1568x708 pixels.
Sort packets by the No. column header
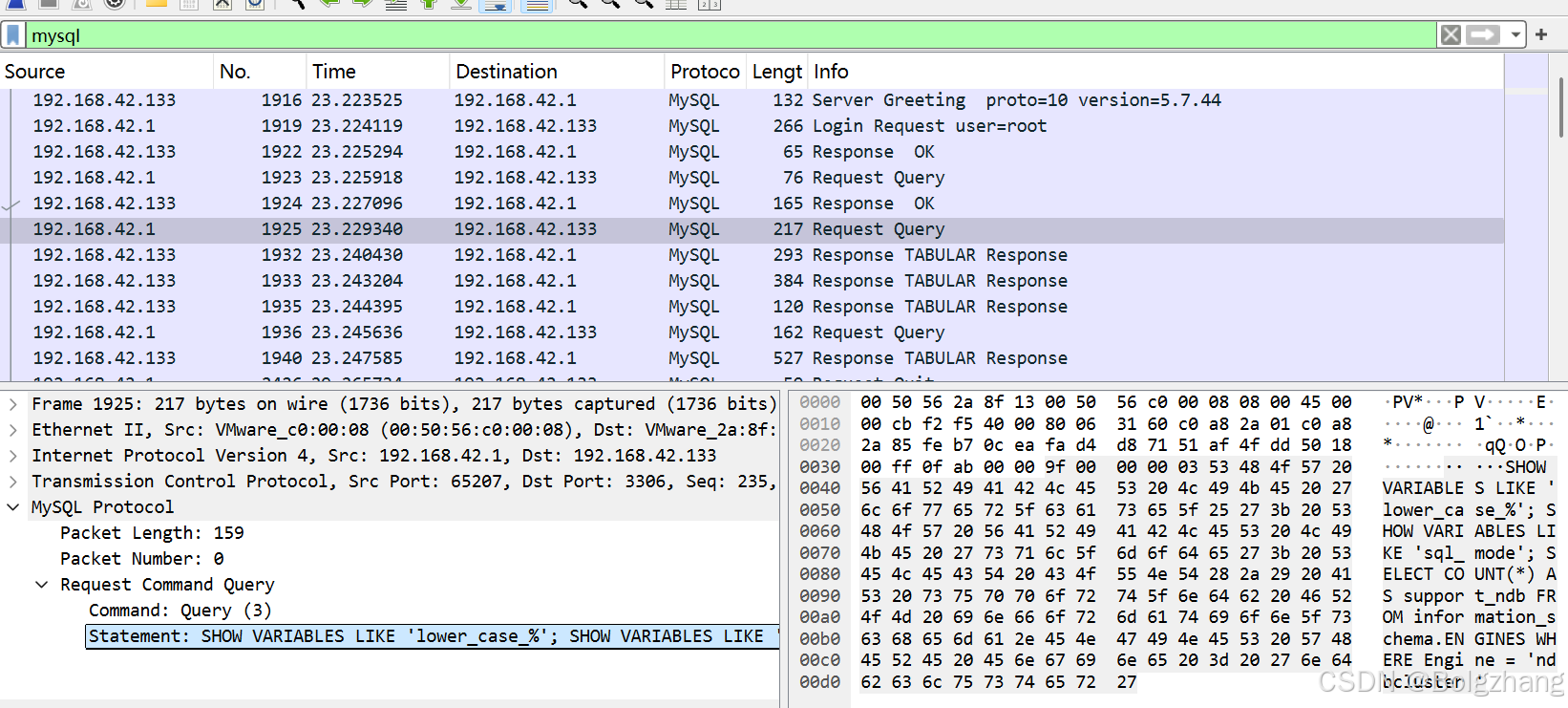(260, 72)
